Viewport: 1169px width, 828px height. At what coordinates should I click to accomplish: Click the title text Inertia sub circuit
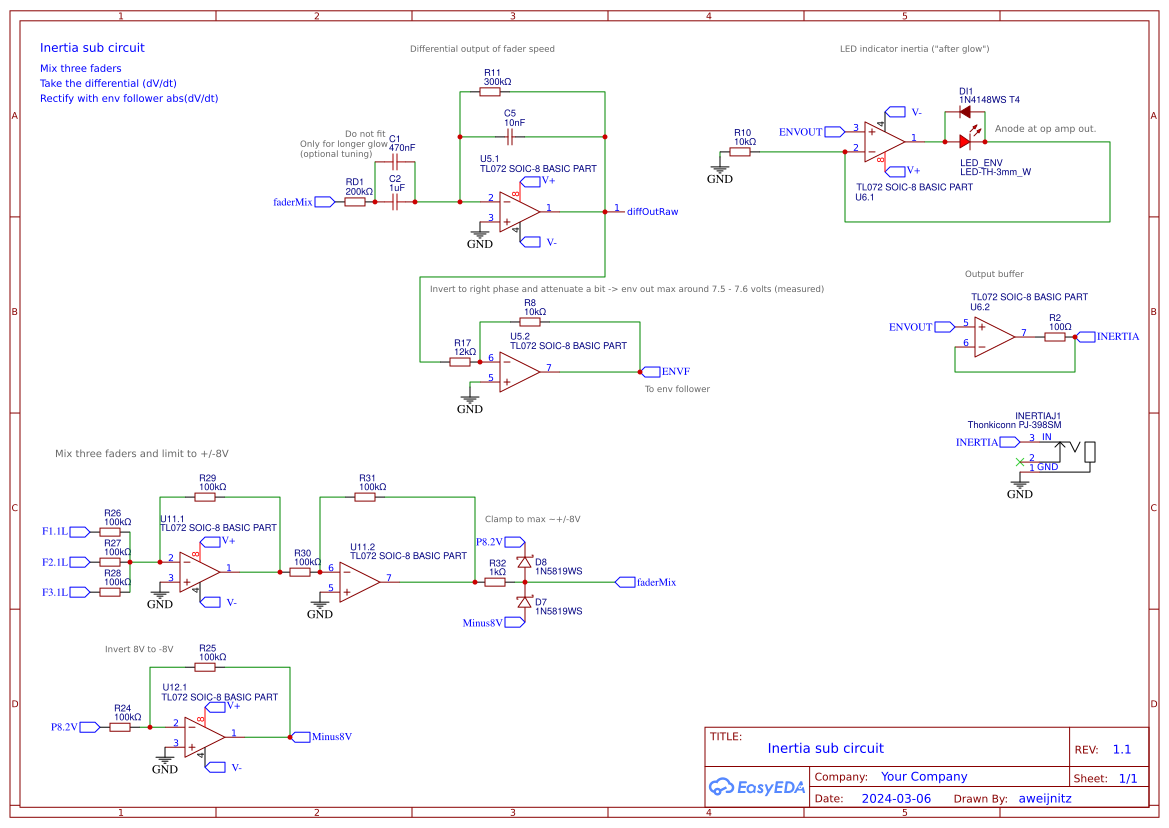coord(826,748)
